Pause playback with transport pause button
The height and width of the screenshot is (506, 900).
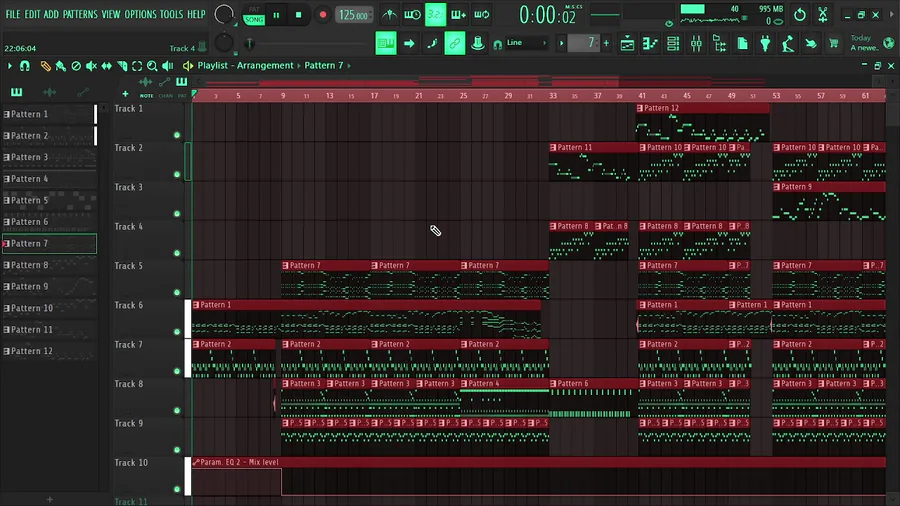(x=276, y=15)
